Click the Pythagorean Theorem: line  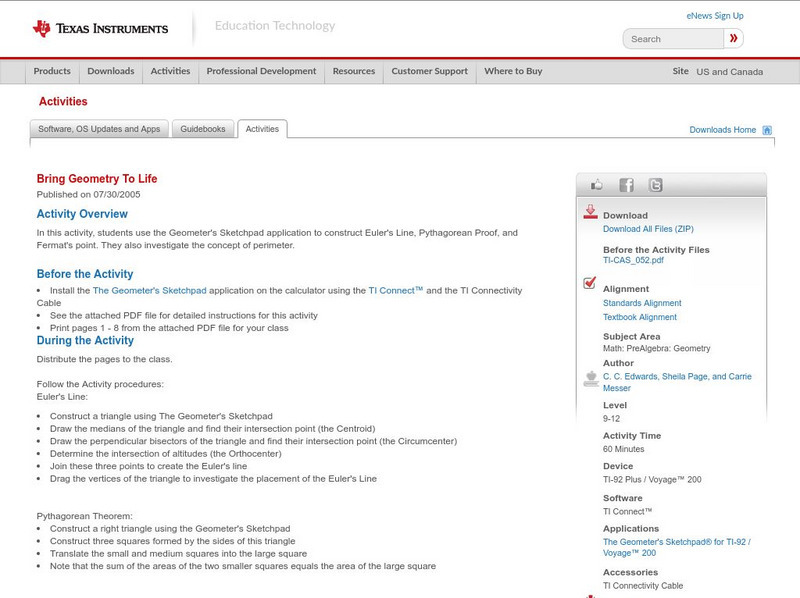click(x=85, y=516)
